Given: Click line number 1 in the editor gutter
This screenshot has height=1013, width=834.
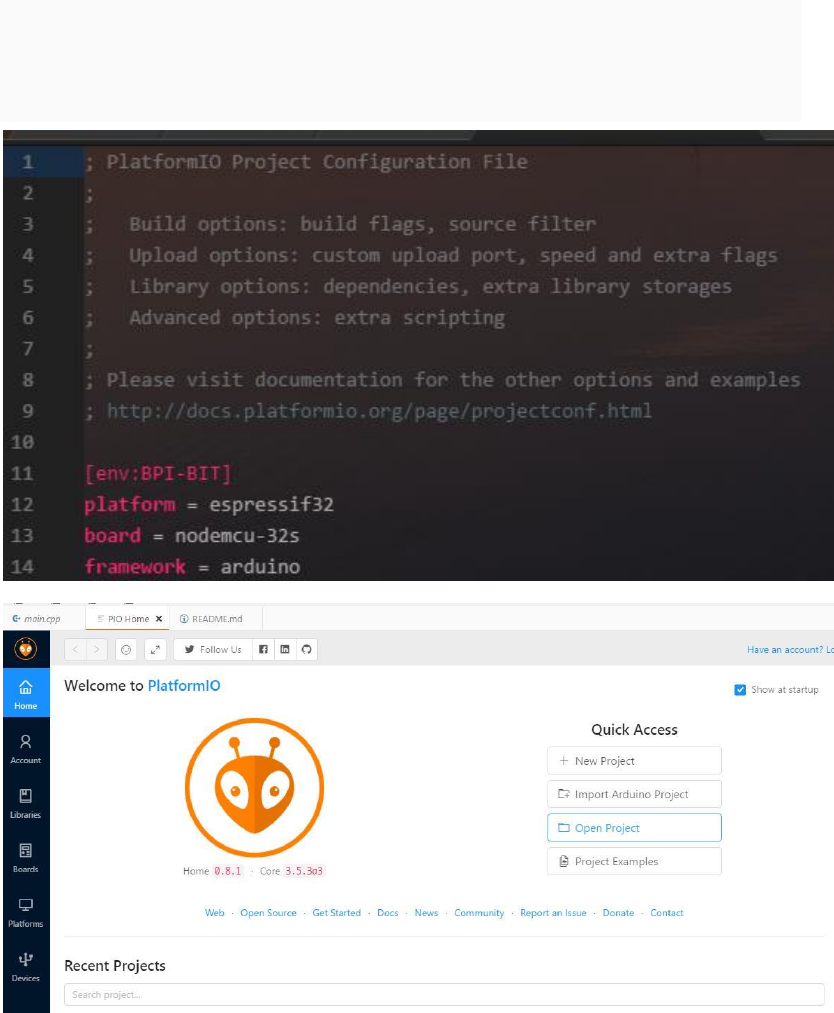Looking at the screenshot, I should pyautogui.click(x=28, y=162).
